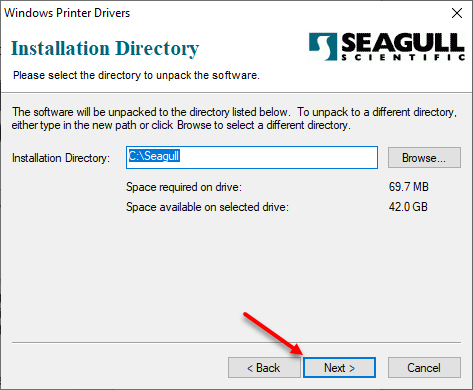Click the Installation Directory heading
473x390 pixels.
(105, 49)
